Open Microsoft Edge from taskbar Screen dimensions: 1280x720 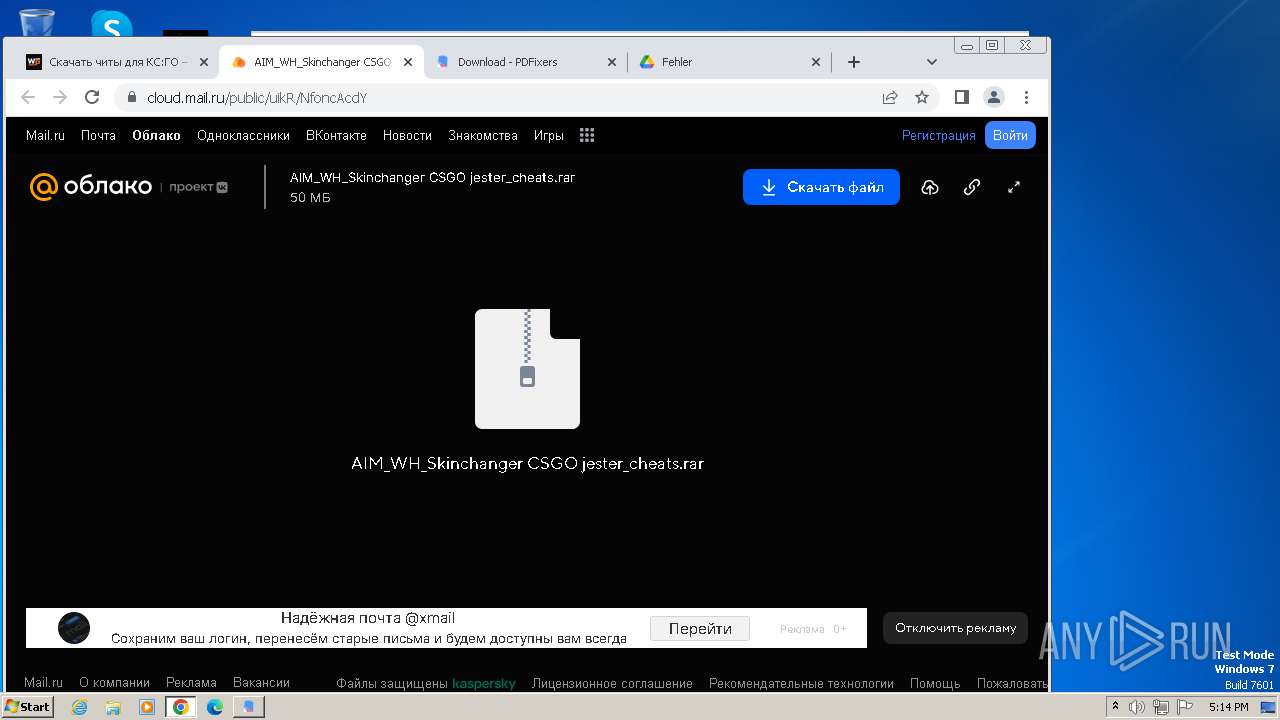215,707
